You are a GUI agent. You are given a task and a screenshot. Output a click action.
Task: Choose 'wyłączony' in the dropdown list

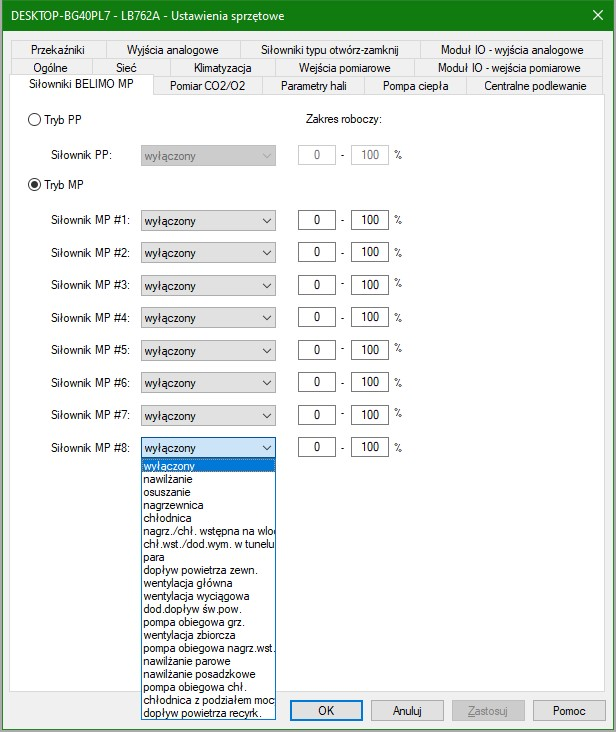208,466
